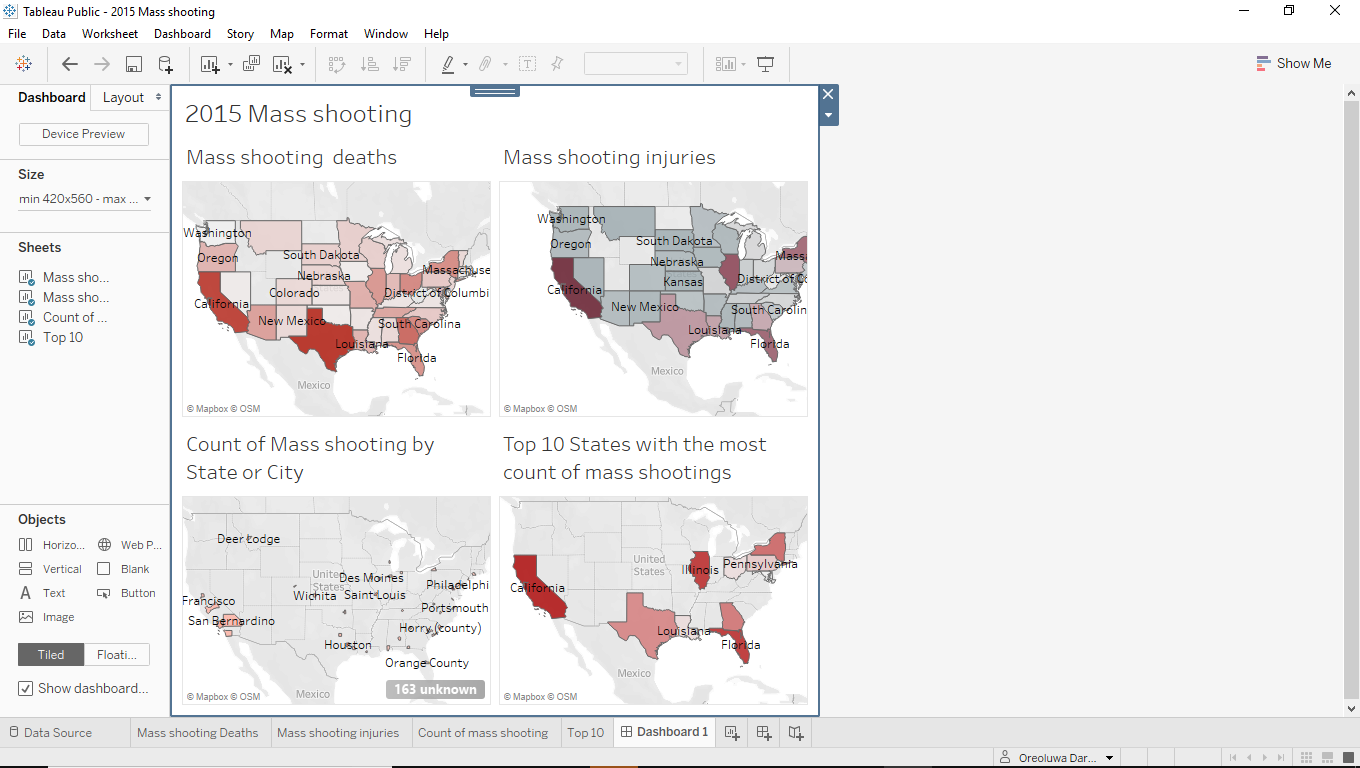
Task: Save the workbook using the save icon
Action: tap(133, 63)
